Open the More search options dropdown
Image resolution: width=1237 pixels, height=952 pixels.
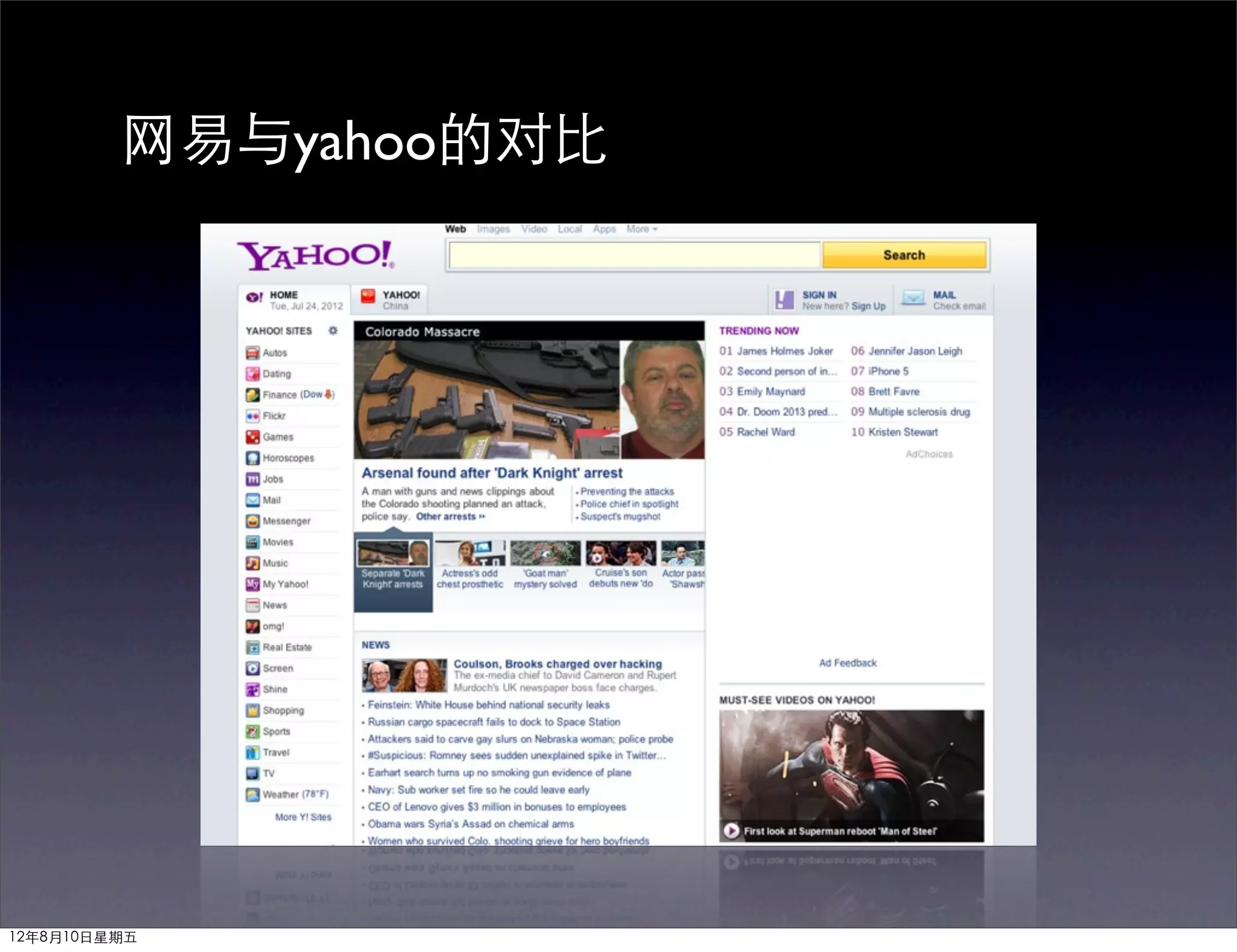tap(641, 229)
